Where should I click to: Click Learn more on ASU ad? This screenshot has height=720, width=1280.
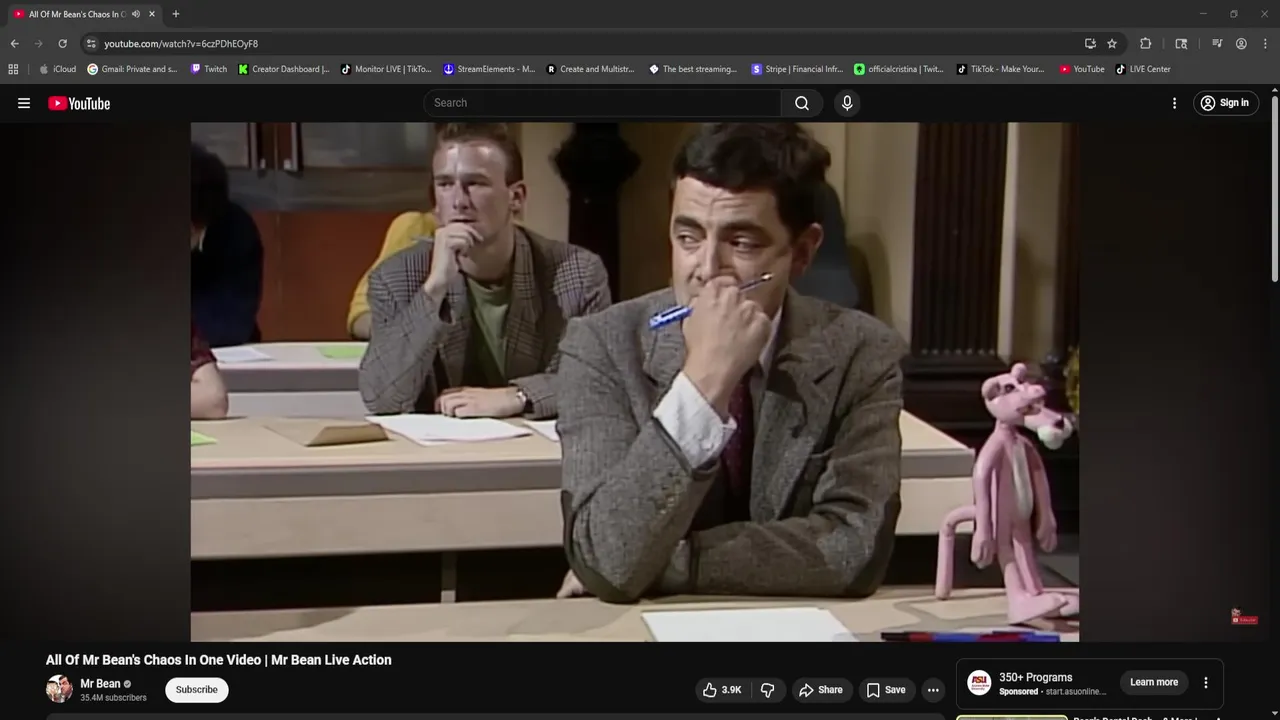click(1154, 683)
